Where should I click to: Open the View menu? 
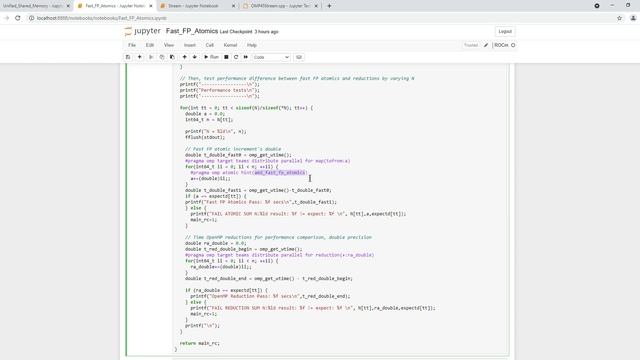point(169,45)
